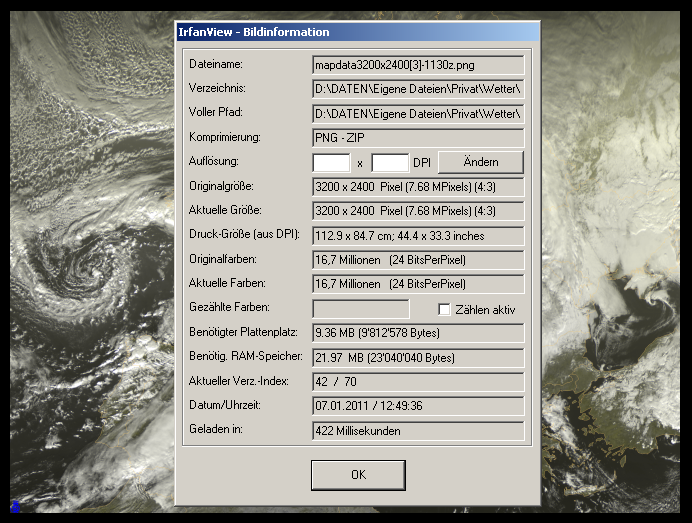Viewport: 692px width, 523px height.
Task: Select the Aktuelle Größe value field
Action: 418,211
